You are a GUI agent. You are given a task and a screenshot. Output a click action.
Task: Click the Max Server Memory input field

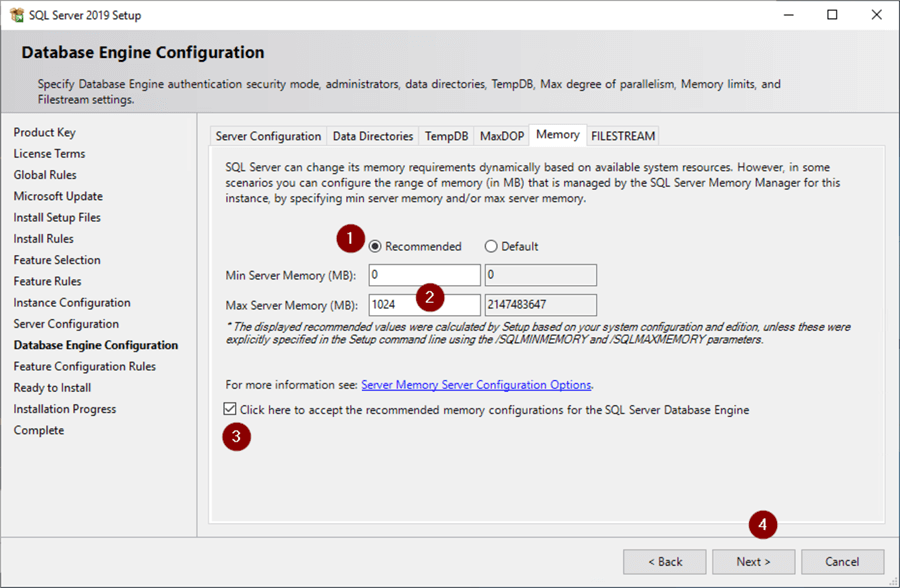[x=394, y=305]
